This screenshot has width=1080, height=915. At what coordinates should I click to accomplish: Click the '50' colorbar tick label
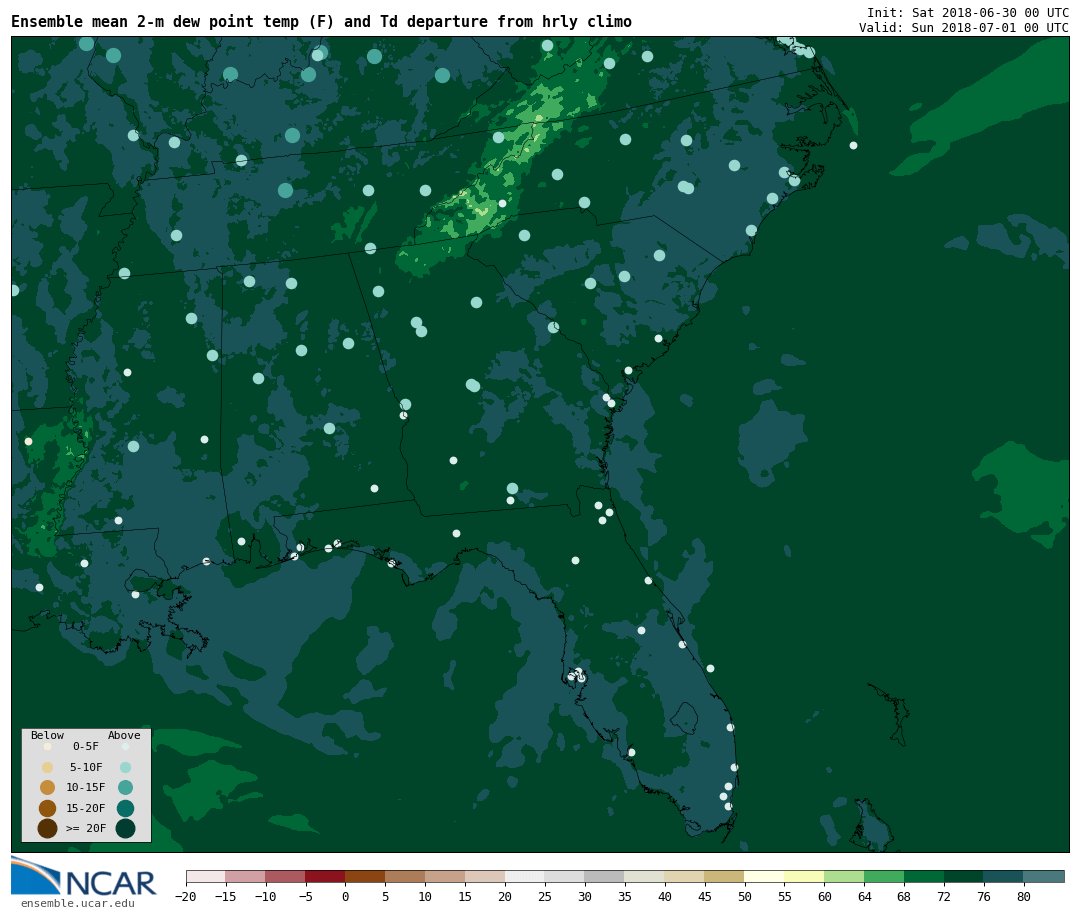click(x=745, y=897)
